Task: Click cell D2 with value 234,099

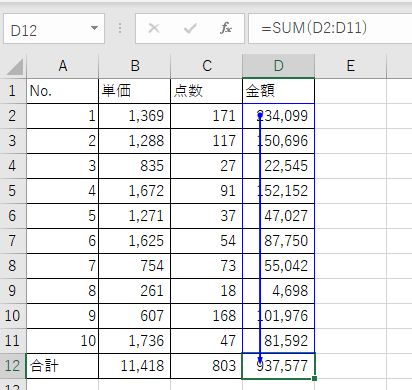Action: click(x=279, y=116)
